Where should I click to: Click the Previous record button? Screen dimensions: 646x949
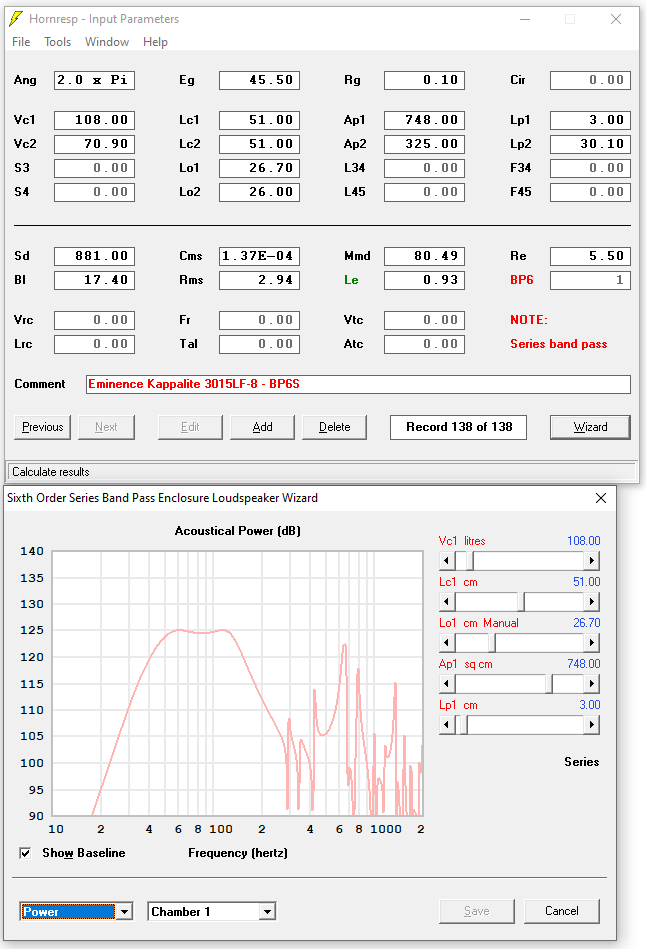click(x=42, y=427)
